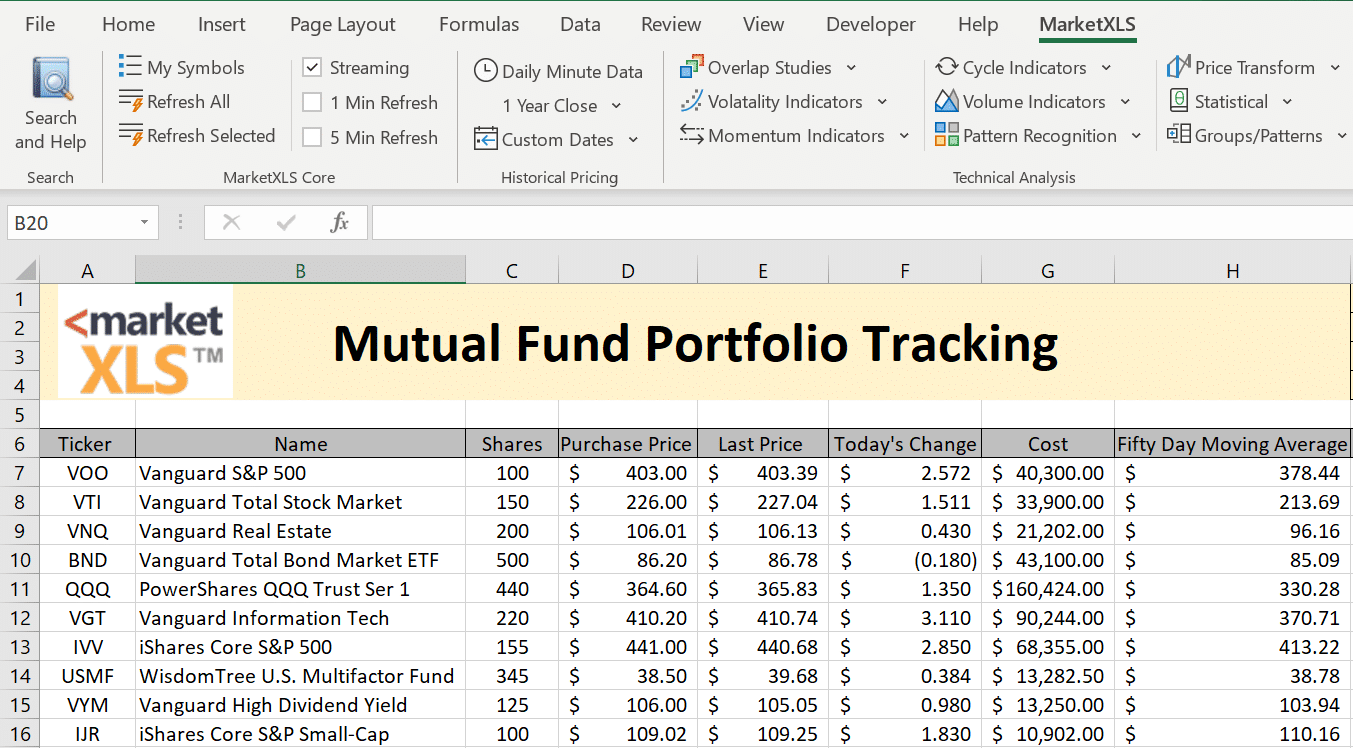Open the Name Box dropdown arrow
1353x748 pixels.
click(146, 222)
